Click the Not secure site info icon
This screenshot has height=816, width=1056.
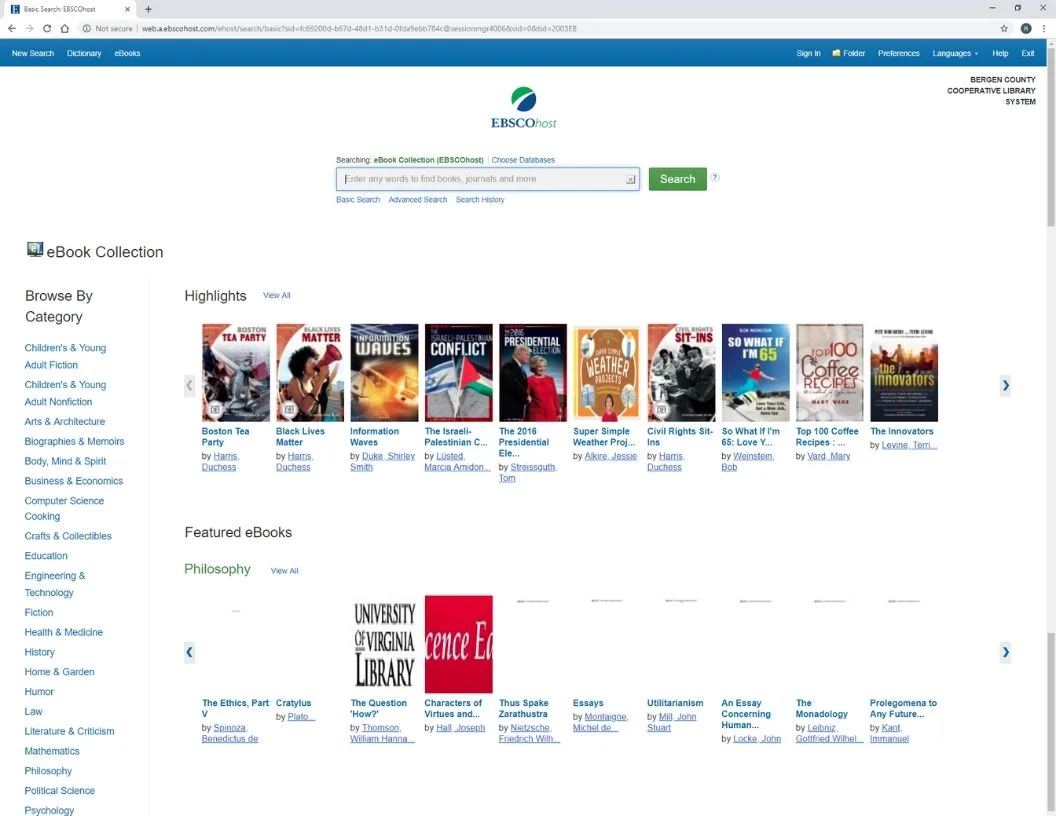(x=86, y=28)
